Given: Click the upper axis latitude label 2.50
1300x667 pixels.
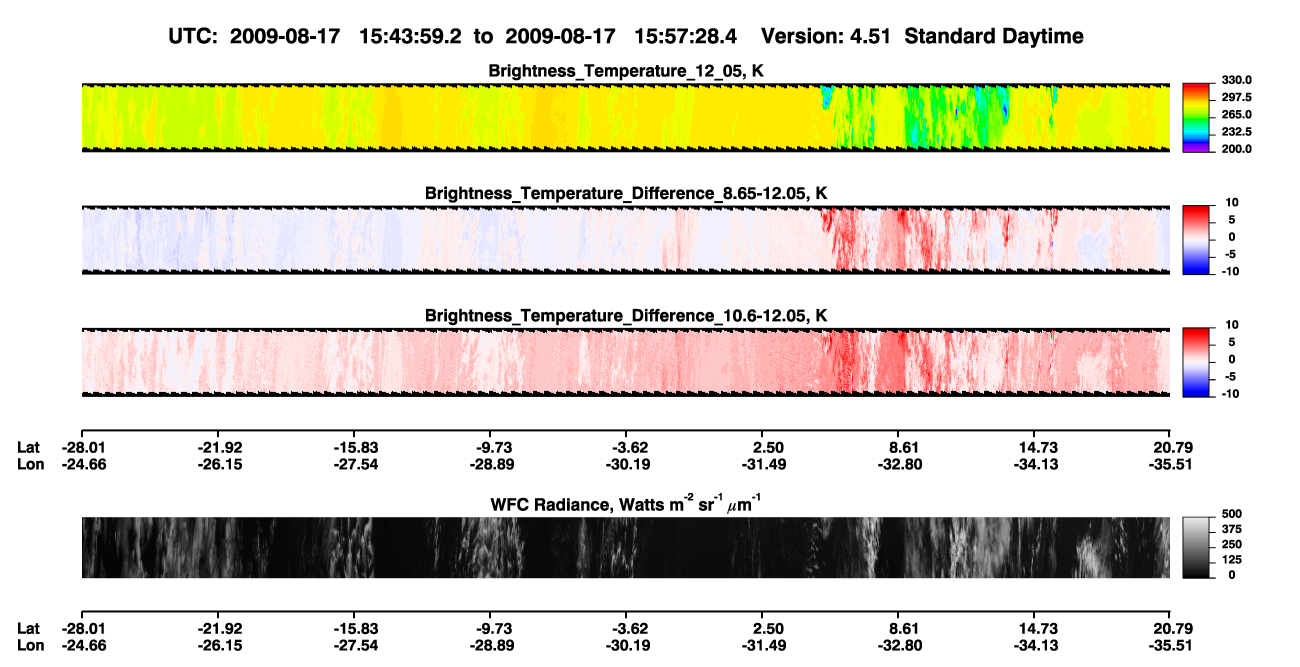Looking at the screenshot, I should point(768,447).
